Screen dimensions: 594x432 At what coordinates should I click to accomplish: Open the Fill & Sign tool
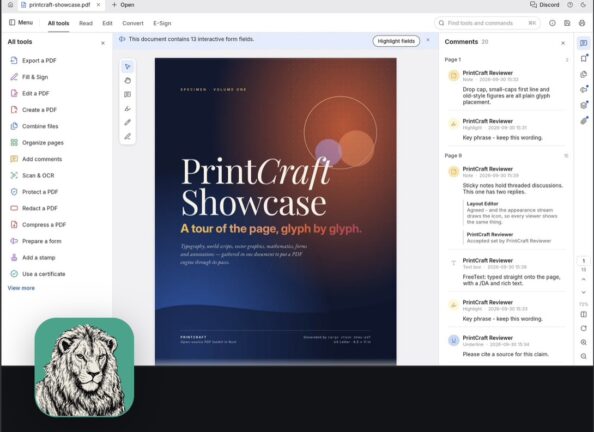pos(30,77)
